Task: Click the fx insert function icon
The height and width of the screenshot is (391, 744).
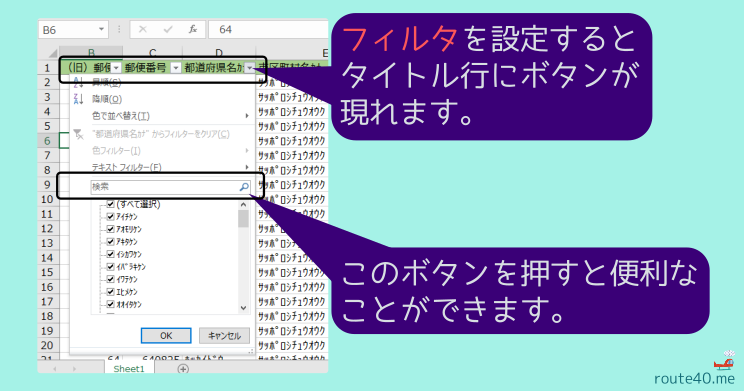Action: [193, 29]
